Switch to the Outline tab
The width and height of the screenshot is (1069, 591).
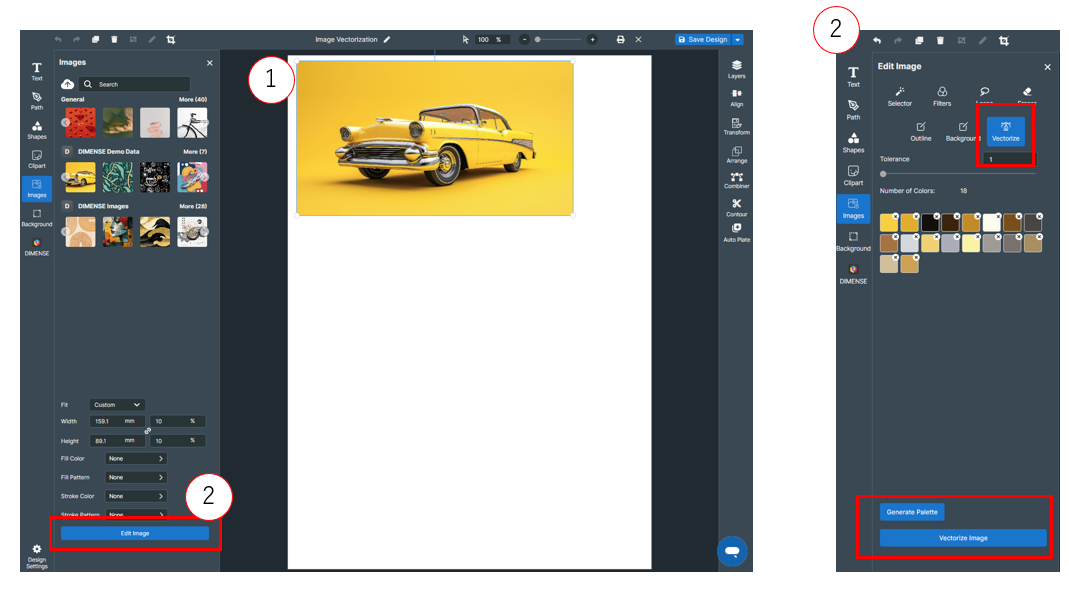(x=920, y=131)
